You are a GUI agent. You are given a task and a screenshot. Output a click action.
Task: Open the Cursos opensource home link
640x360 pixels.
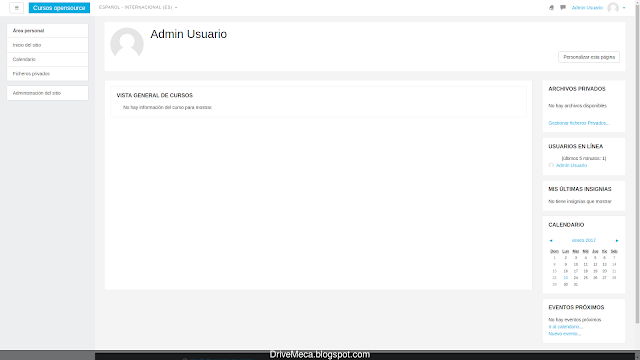tap(59, 8)
